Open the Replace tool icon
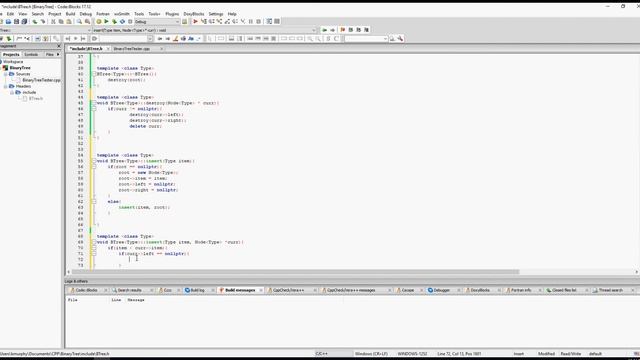The image size is (640, 360). [x=87, y=22]
